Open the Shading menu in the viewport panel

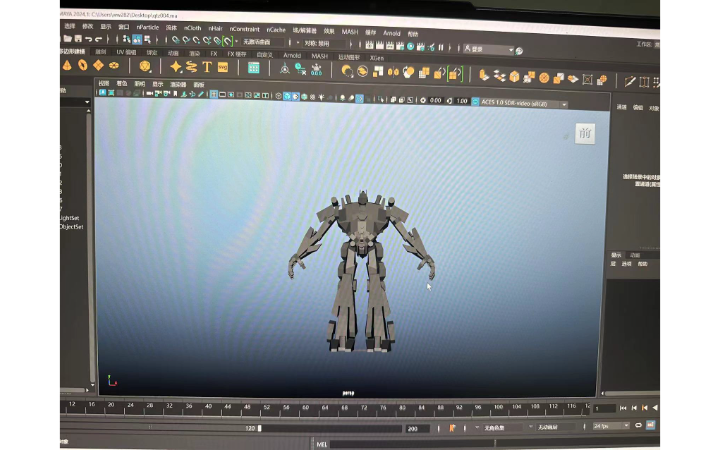[122, 84]
